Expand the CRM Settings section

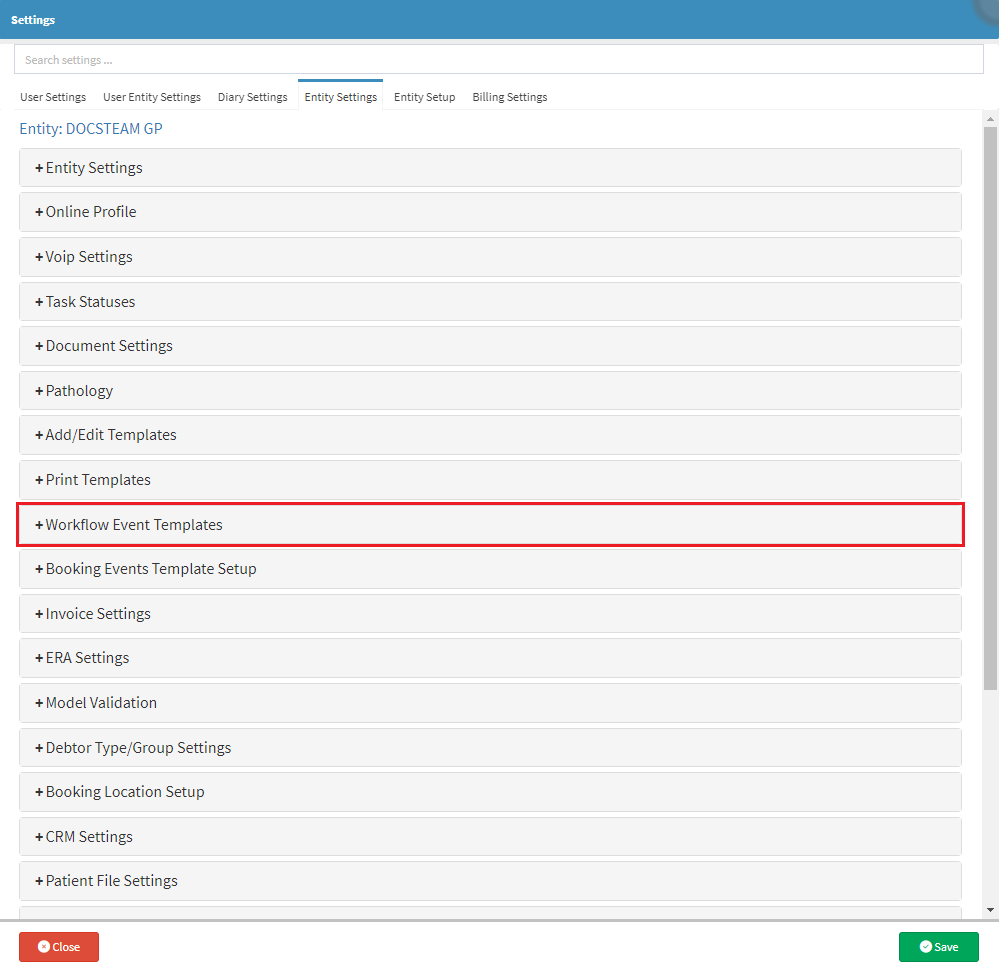(490, 836)
